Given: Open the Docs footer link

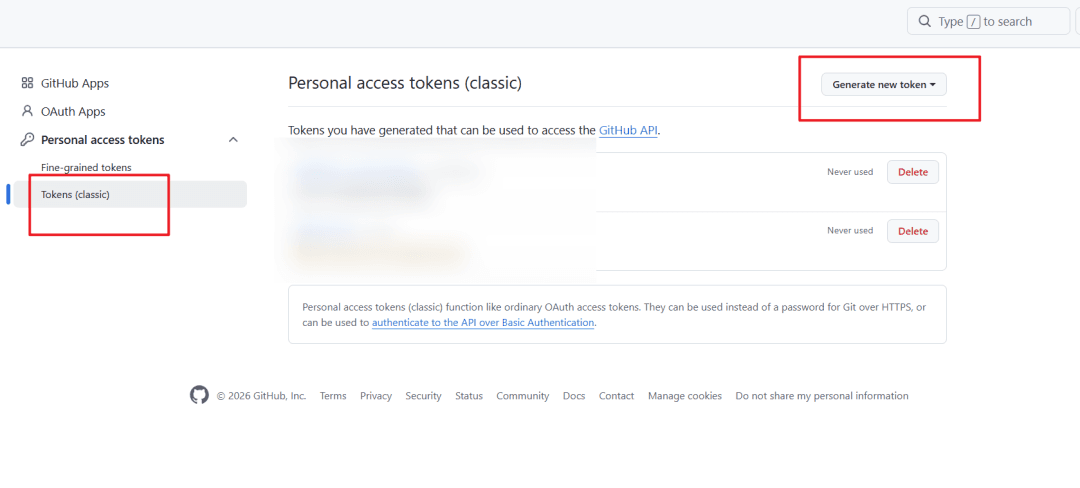Looking at the screenshot, I should [x=574, y=396].
